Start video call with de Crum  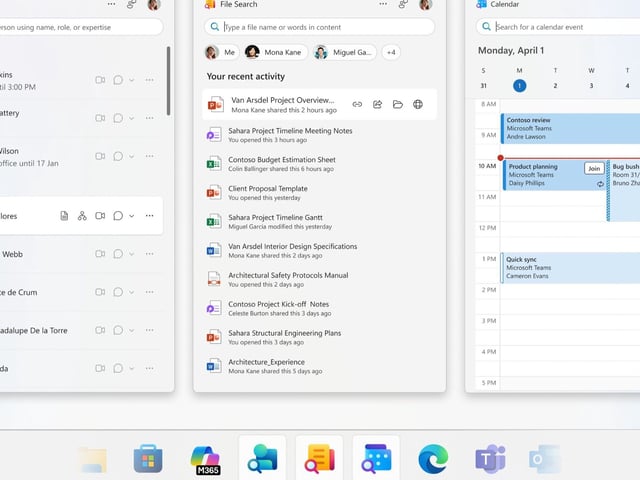tap(100, 292)
